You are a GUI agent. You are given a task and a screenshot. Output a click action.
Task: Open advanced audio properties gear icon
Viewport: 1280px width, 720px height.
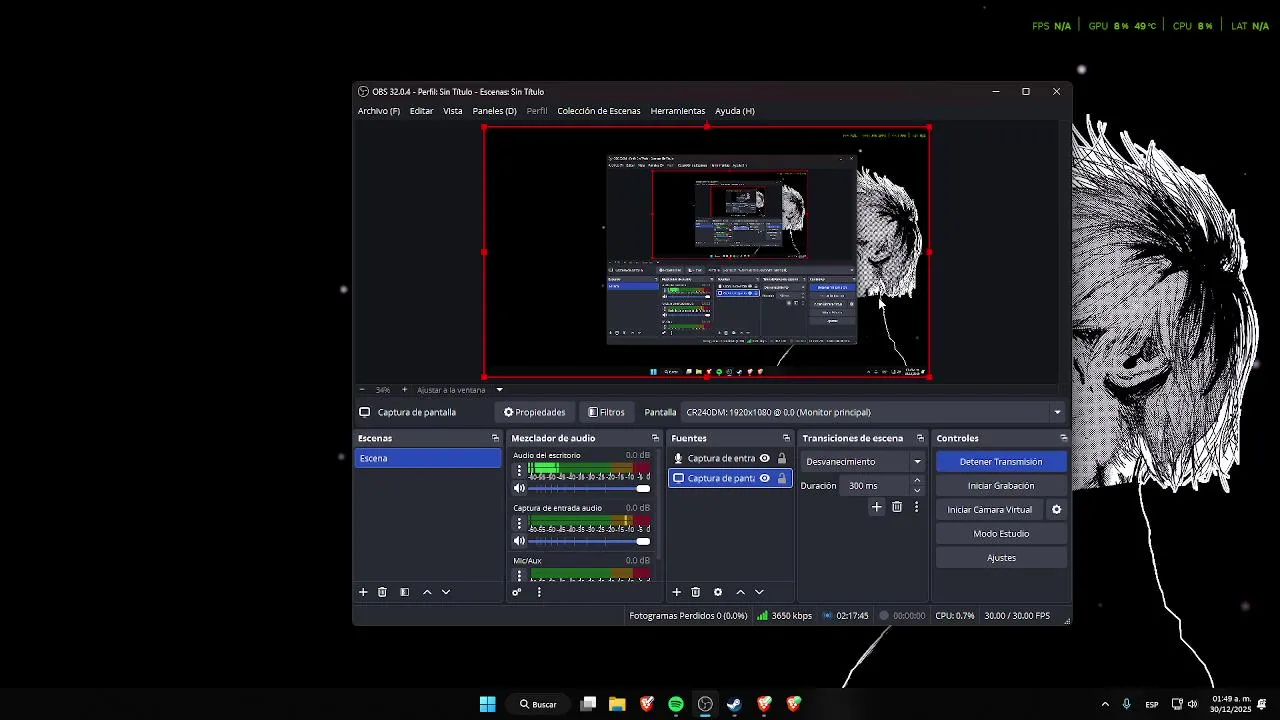[517, 592]
